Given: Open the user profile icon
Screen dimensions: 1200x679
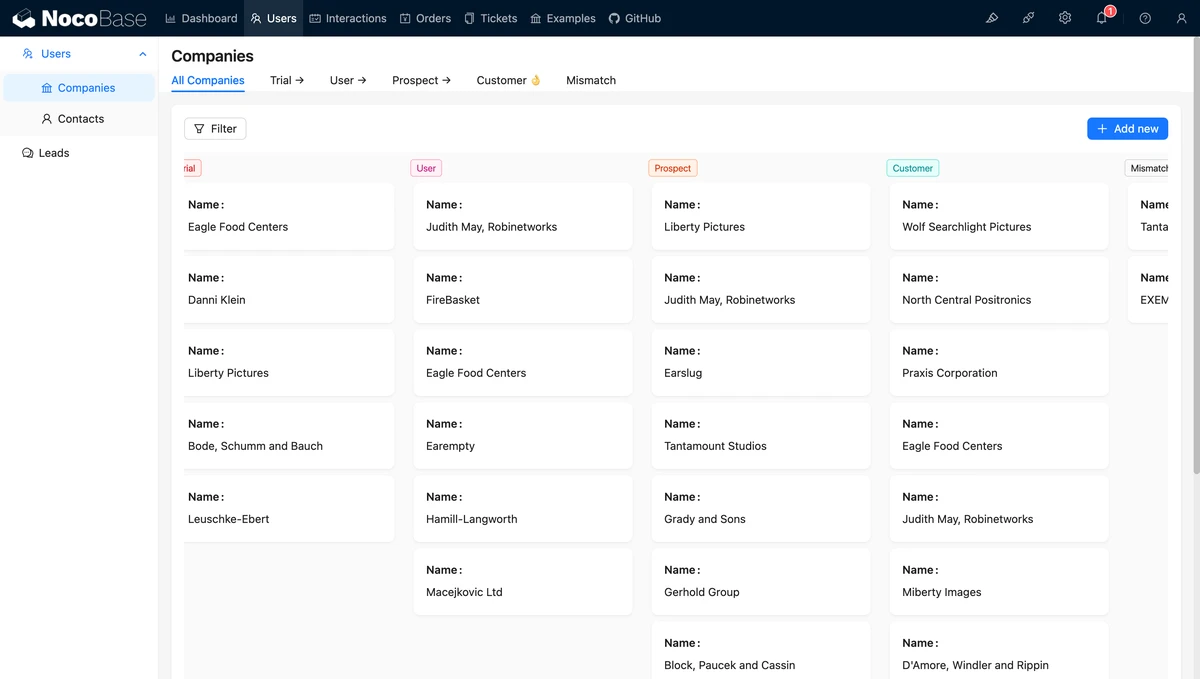Looking at the screenshot, I should point(1181,18).
